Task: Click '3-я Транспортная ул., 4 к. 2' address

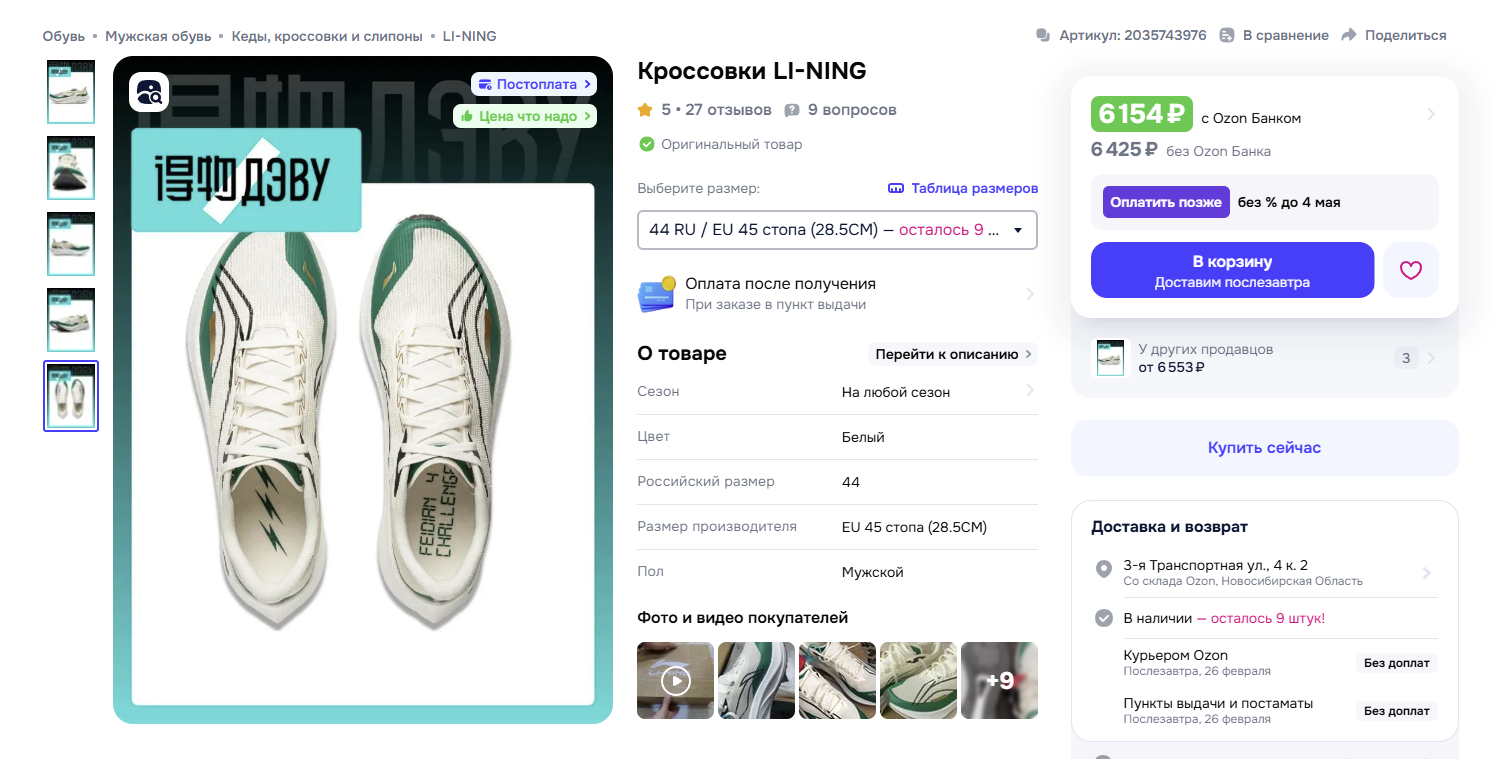Action: pos(1216,566)
